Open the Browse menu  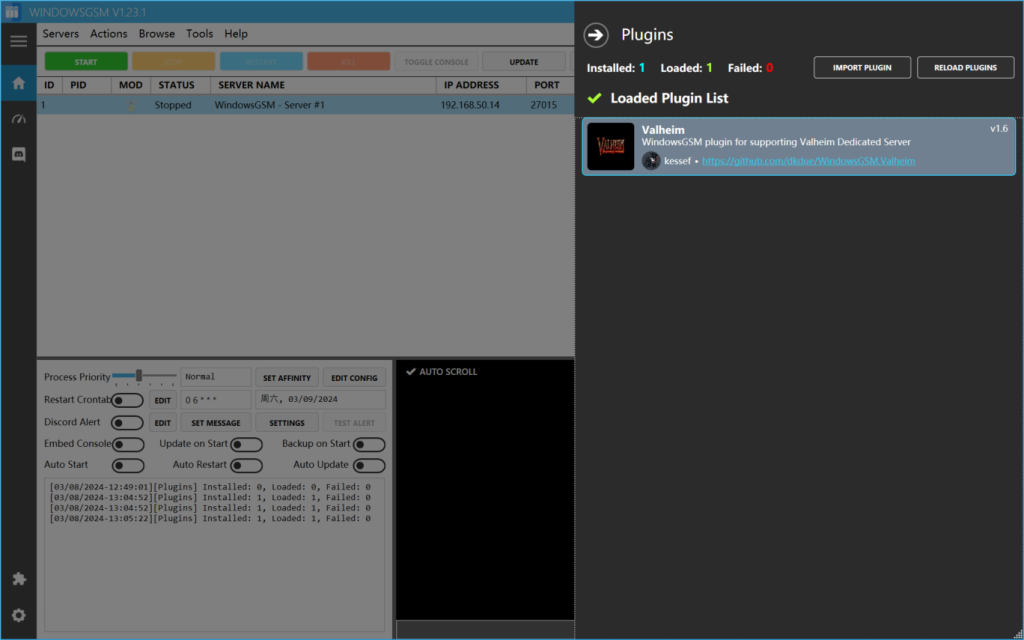tap(157, 34)
